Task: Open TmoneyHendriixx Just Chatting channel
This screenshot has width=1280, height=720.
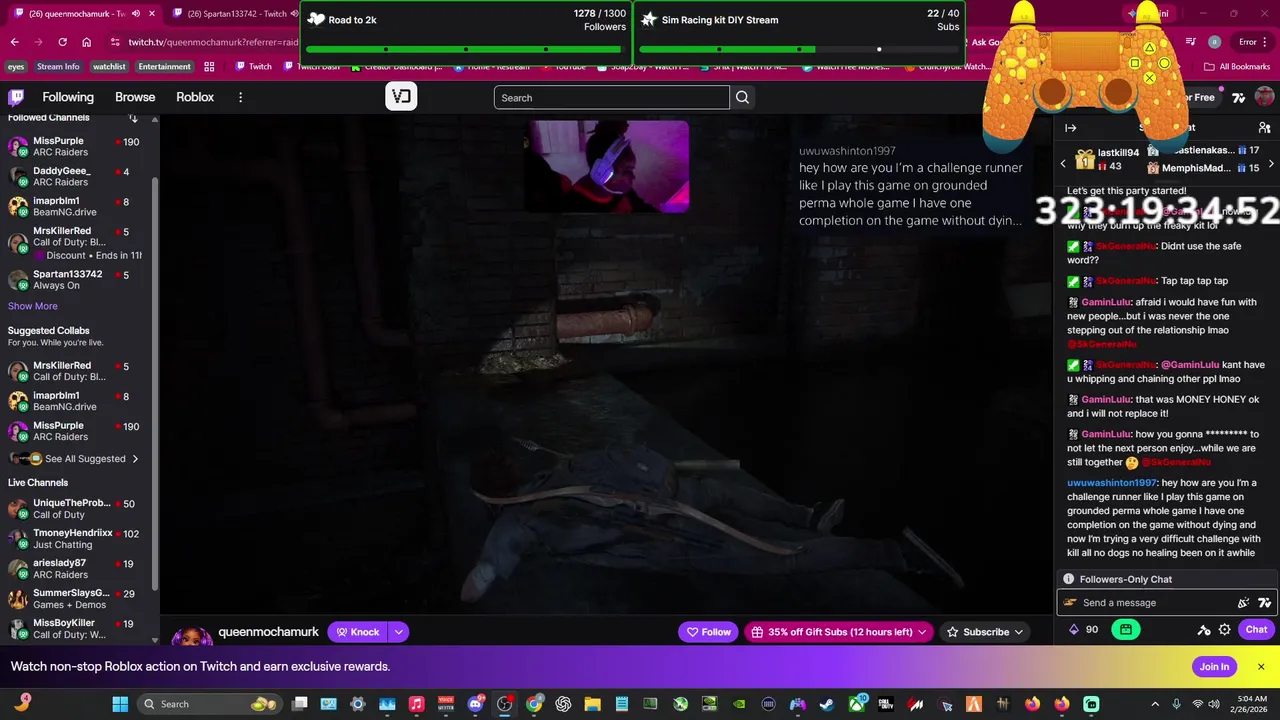Action: pos(75,539)
